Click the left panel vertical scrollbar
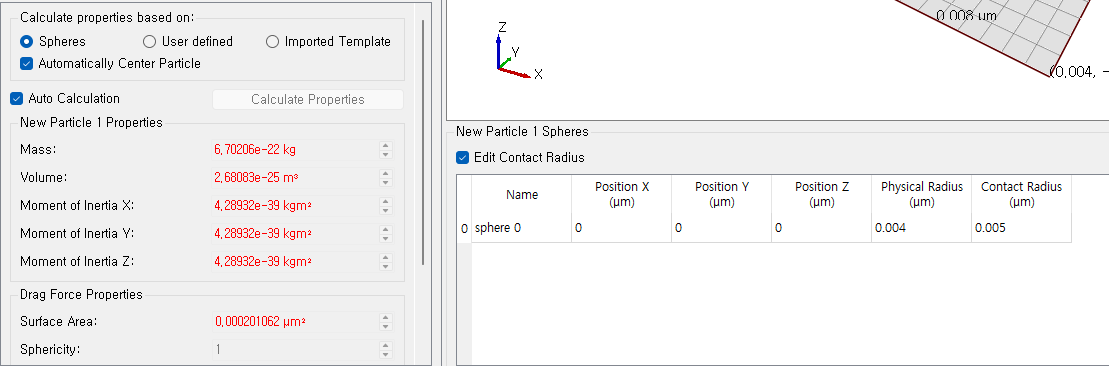The image size is (1109, 366). click(423, 142)
